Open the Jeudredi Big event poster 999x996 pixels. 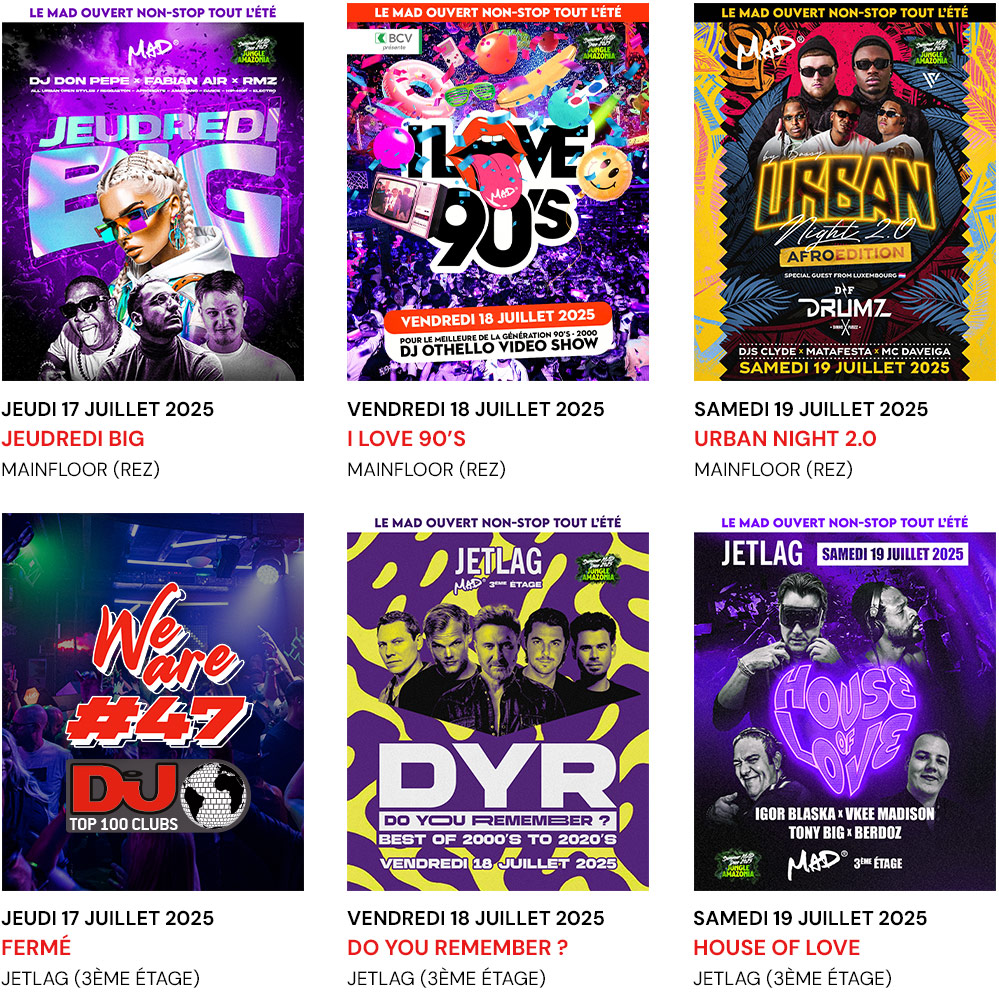click(x=153, y=192)
